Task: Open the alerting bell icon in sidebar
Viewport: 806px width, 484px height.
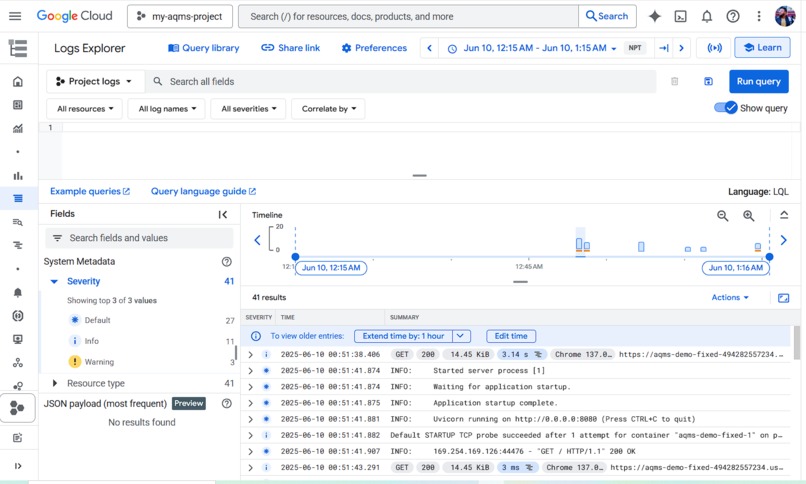Action: [18, 292]
